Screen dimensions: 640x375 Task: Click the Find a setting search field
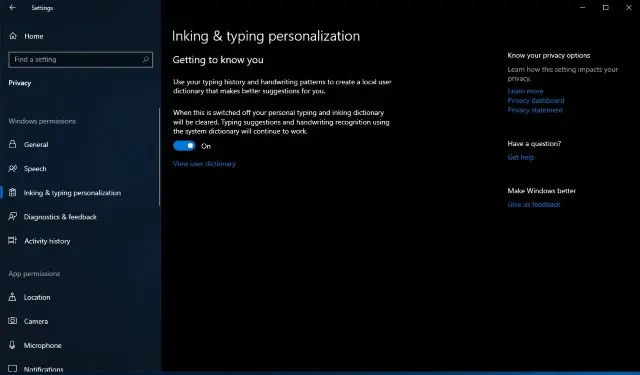pyautogui.click(x=80, y=60)
